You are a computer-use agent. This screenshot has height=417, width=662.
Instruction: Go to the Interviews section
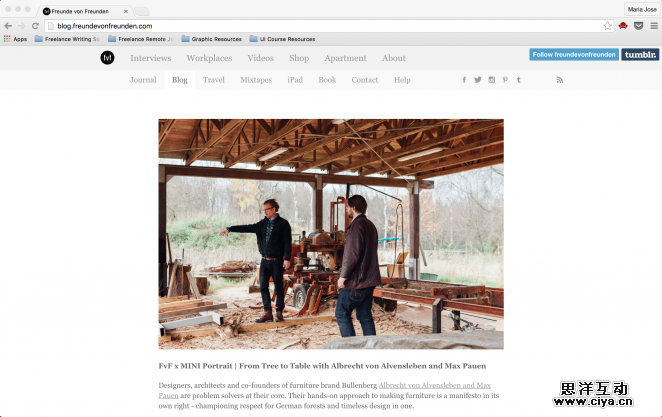pos(151,58)
